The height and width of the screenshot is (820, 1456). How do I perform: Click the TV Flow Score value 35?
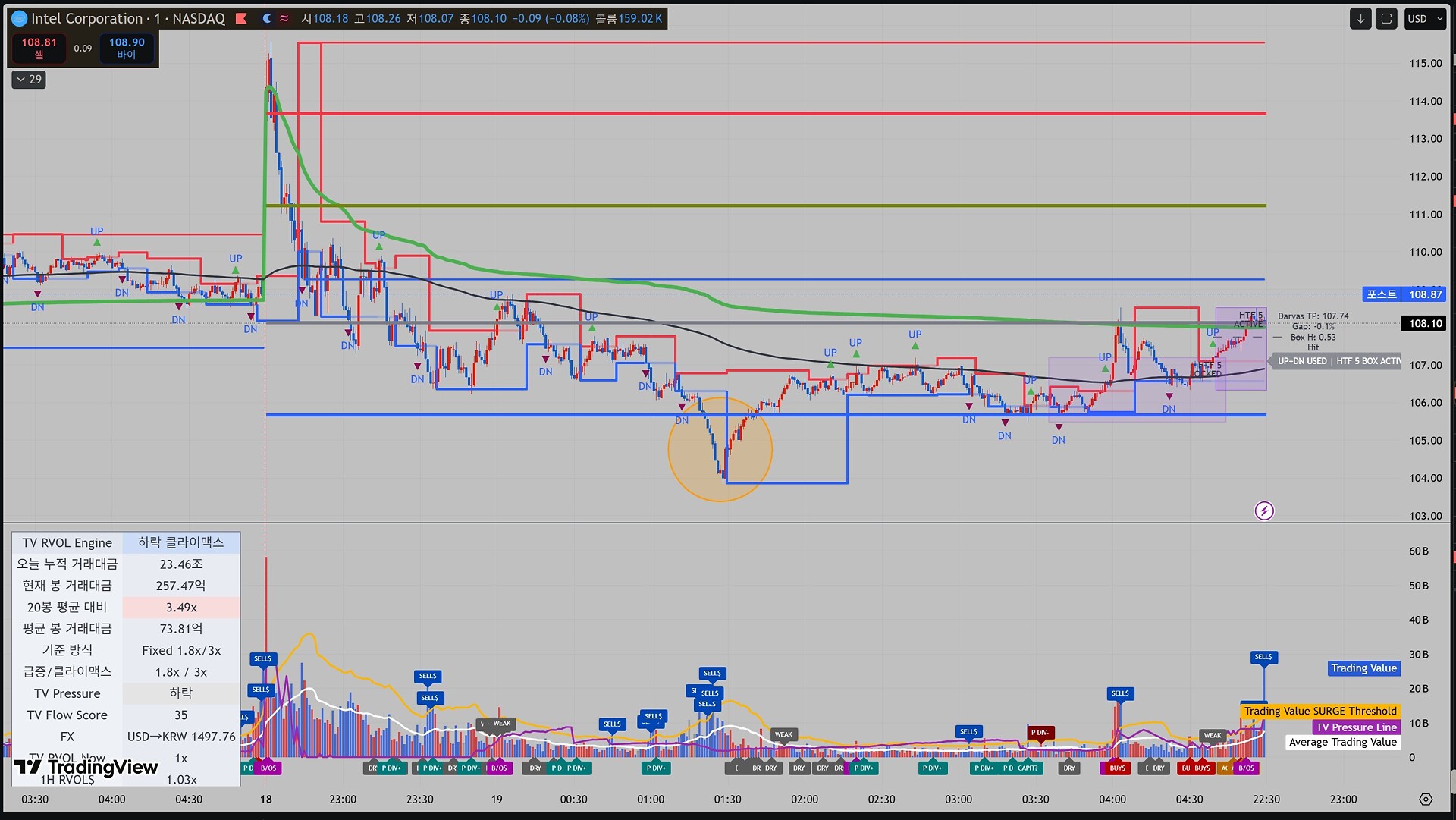pos(181,715)
